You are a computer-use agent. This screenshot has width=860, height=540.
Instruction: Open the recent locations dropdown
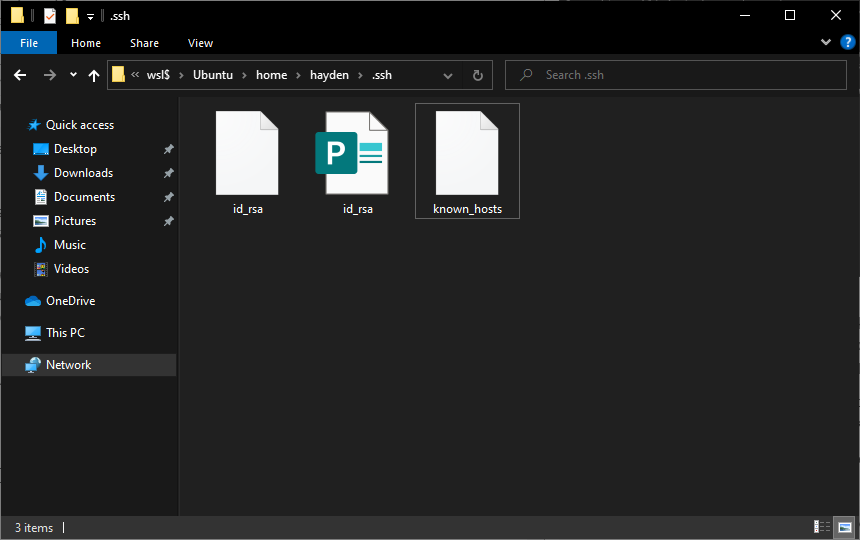click(73, 75)
